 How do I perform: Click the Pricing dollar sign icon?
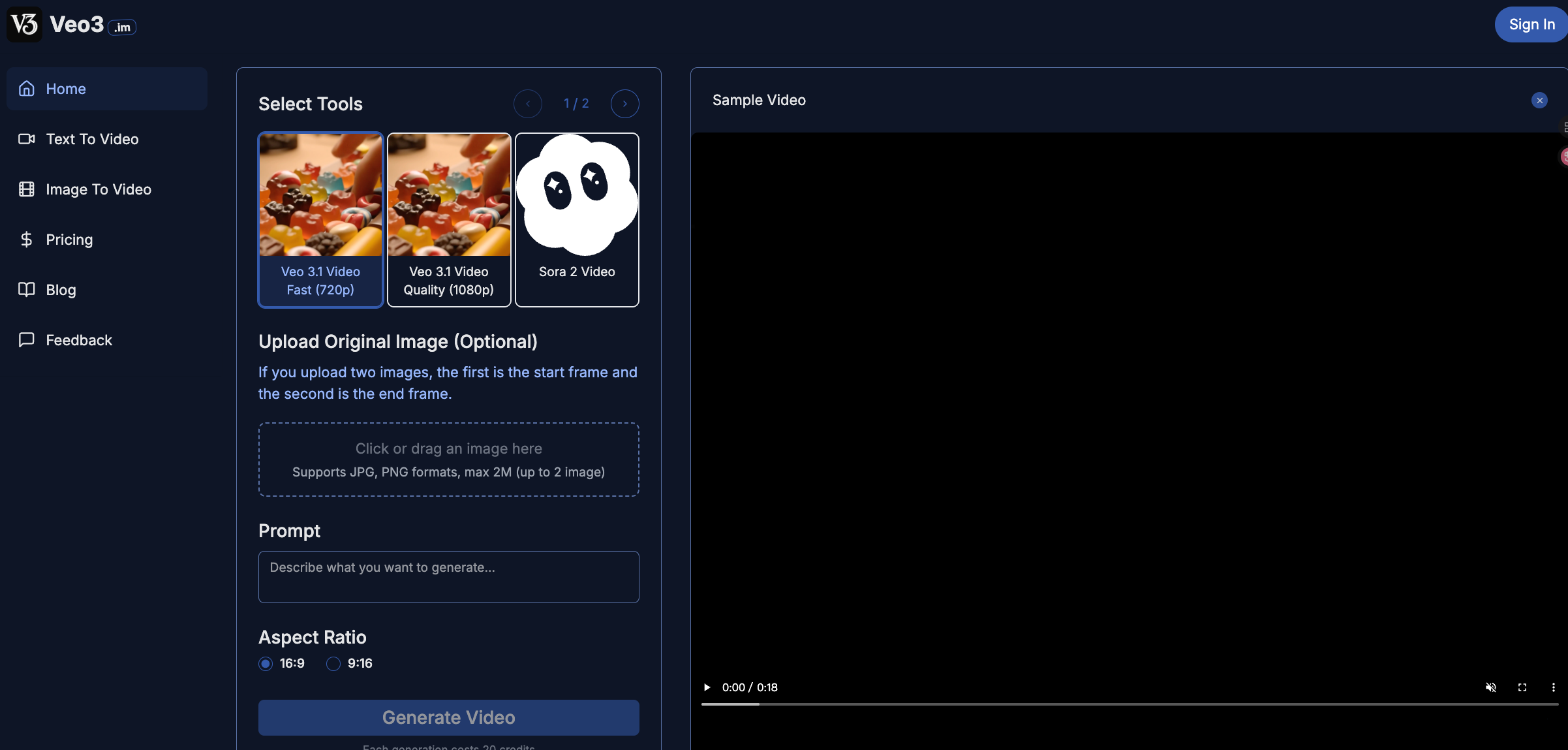(x=26, y=240)
